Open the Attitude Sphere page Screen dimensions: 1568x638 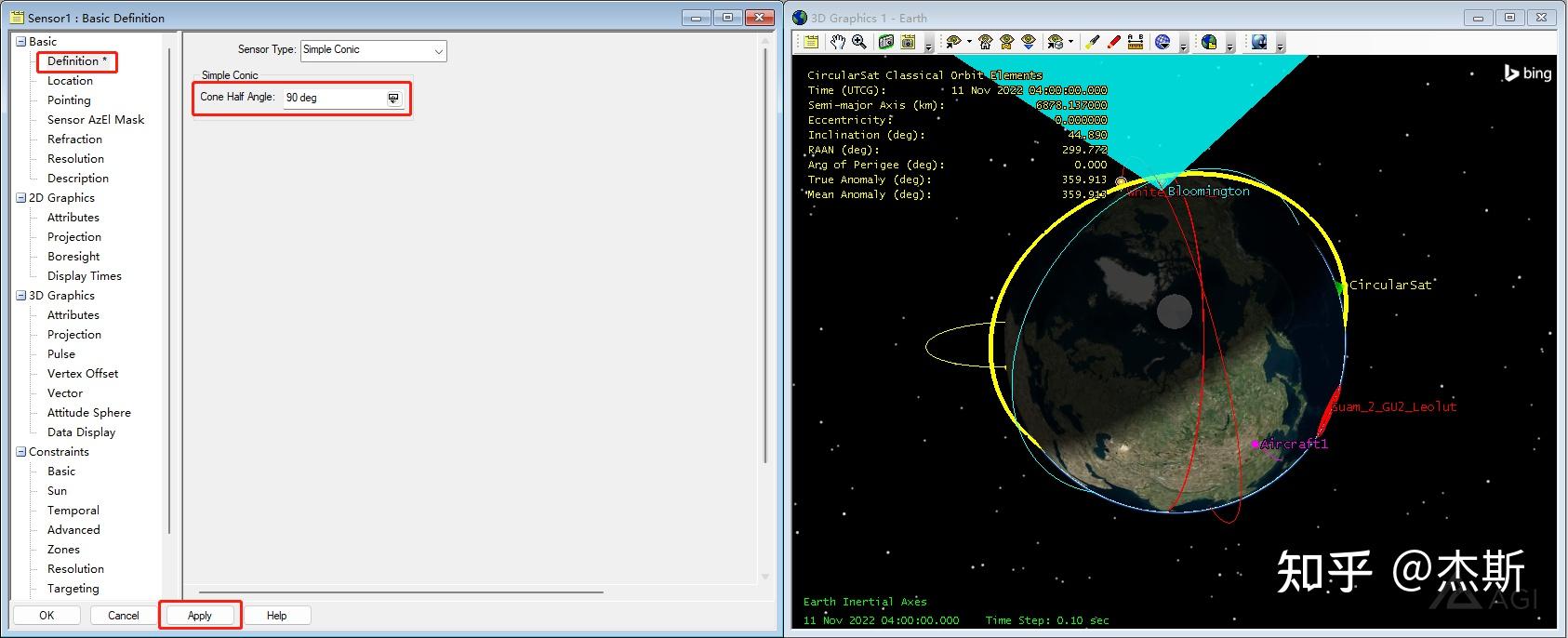(x=89, y=413)
